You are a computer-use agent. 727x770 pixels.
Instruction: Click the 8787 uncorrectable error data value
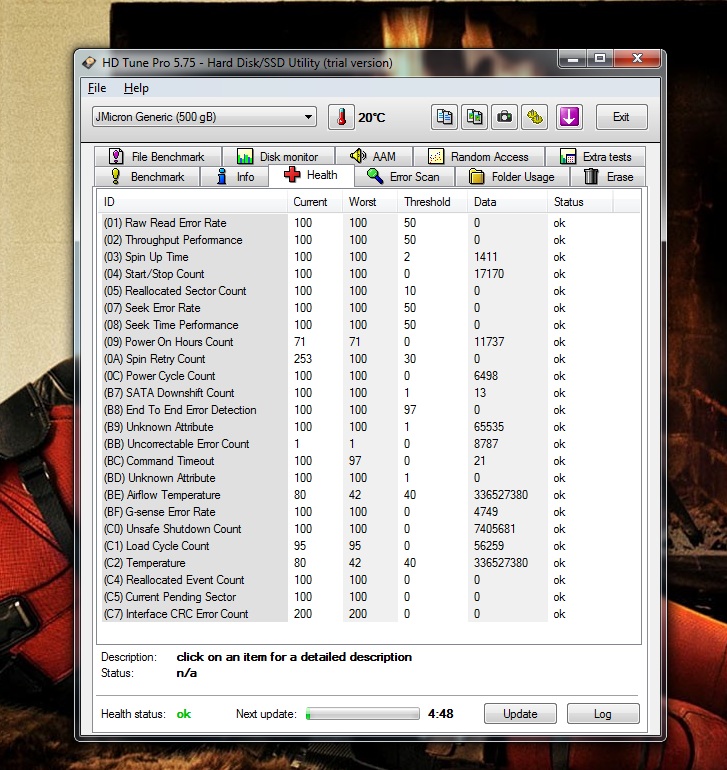click(x=486, y=444)
